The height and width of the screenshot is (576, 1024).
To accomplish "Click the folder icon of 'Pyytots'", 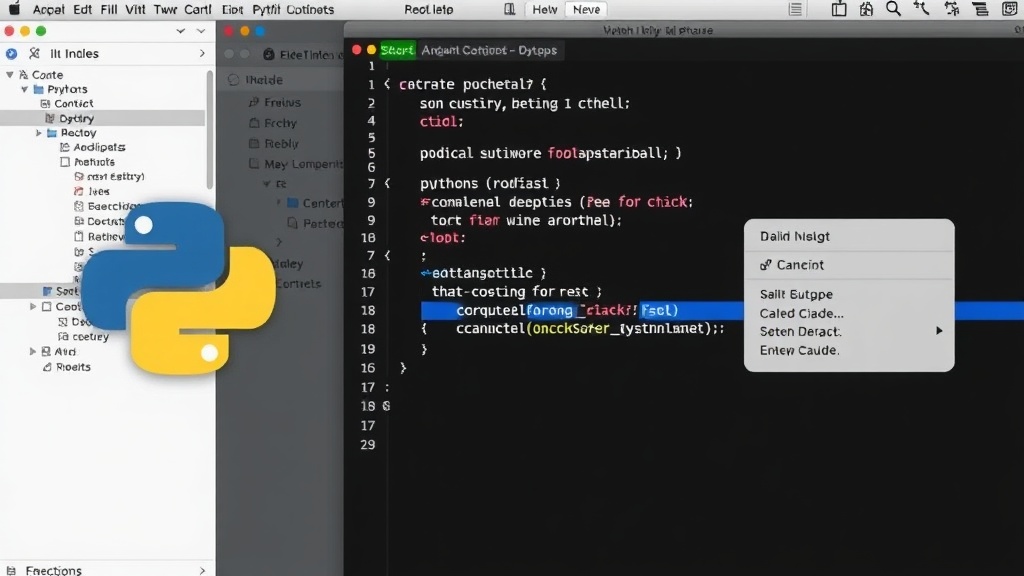I will [x=39, y=89].
